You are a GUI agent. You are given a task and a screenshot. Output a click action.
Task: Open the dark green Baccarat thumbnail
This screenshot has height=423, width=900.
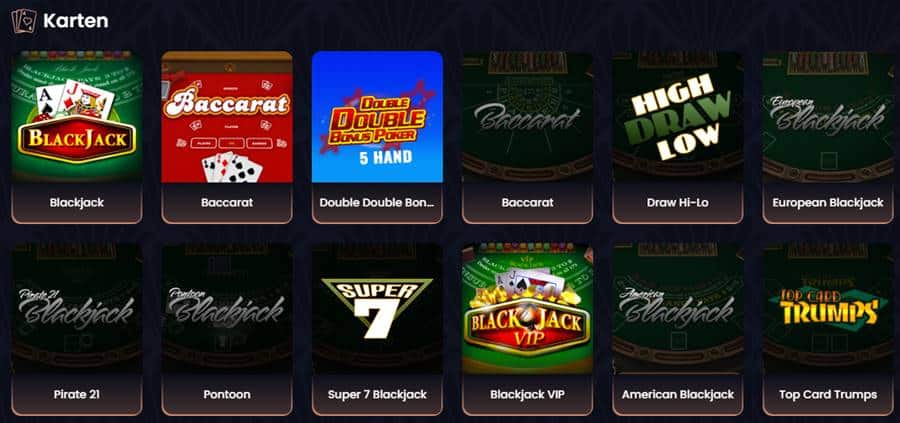point(528,117)
